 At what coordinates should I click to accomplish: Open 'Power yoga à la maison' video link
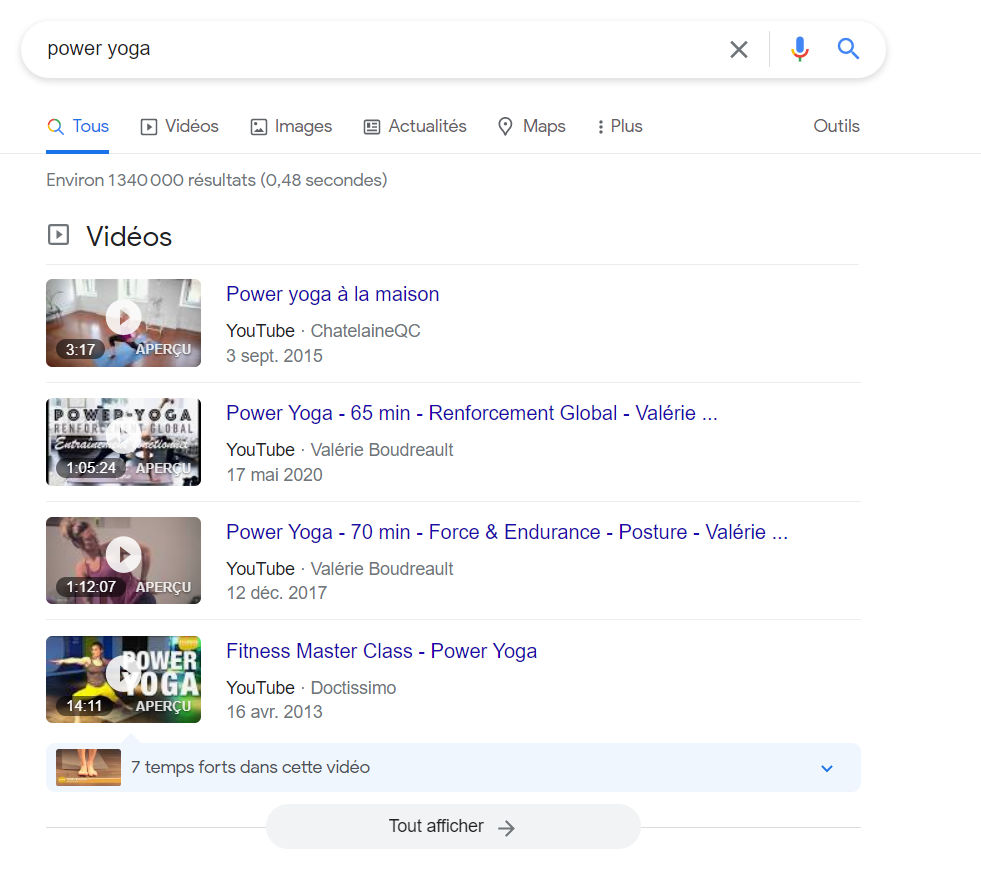(332, 294)
